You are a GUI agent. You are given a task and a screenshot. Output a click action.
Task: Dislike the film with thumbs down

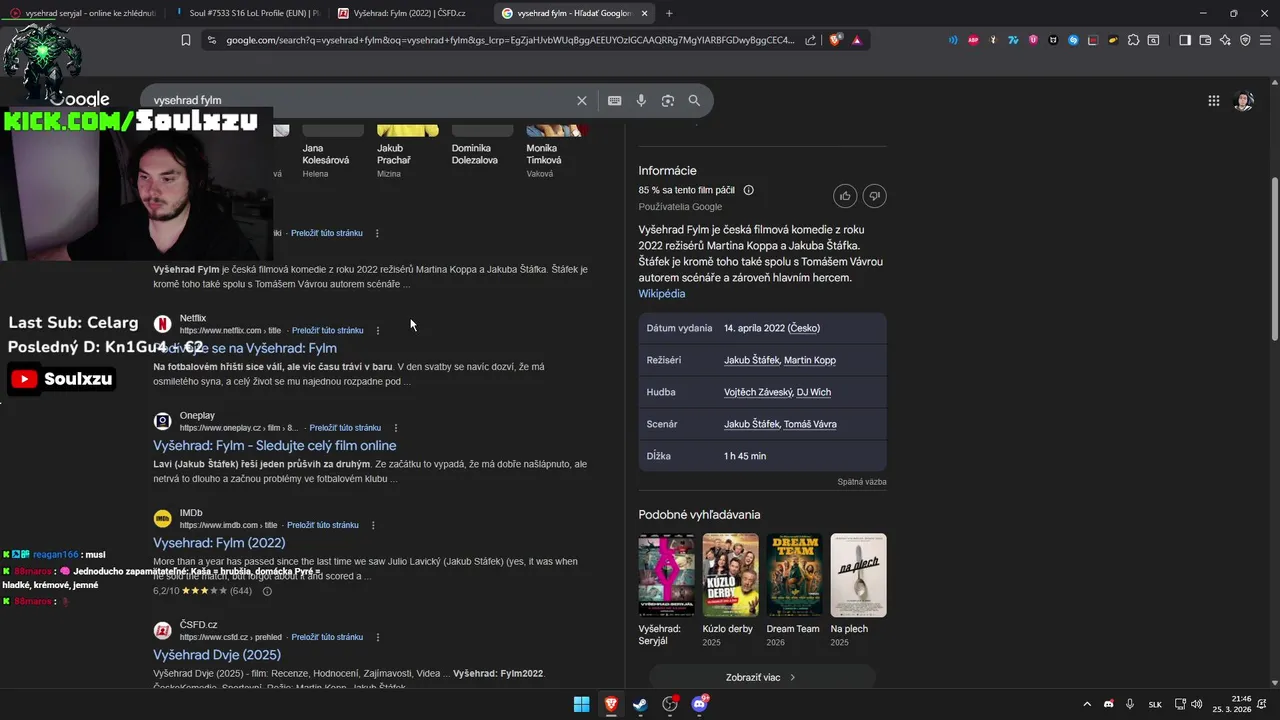click(875, 196)
